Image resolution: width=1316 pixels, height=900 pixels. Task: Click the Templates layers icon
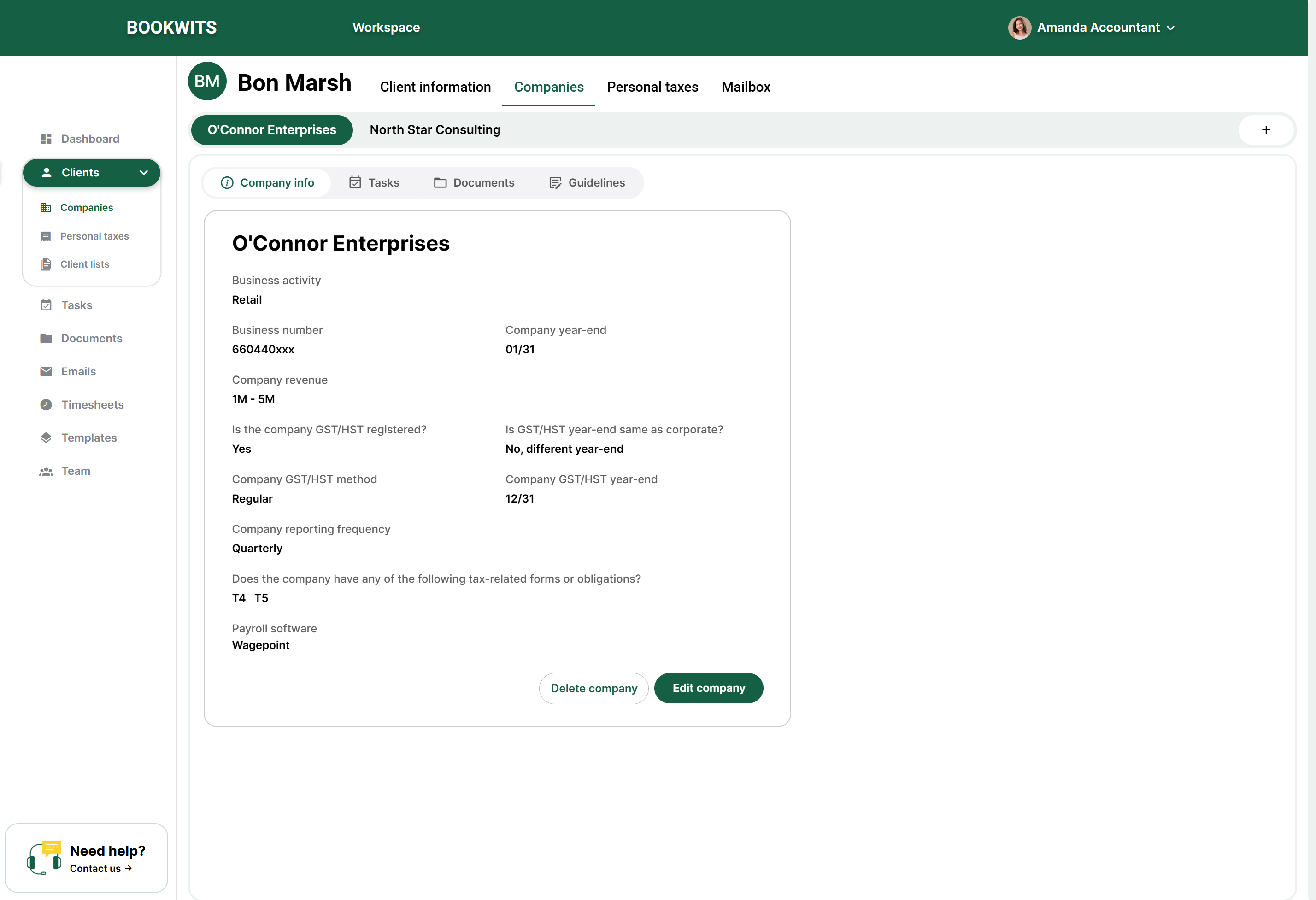[x=46, y=438]
